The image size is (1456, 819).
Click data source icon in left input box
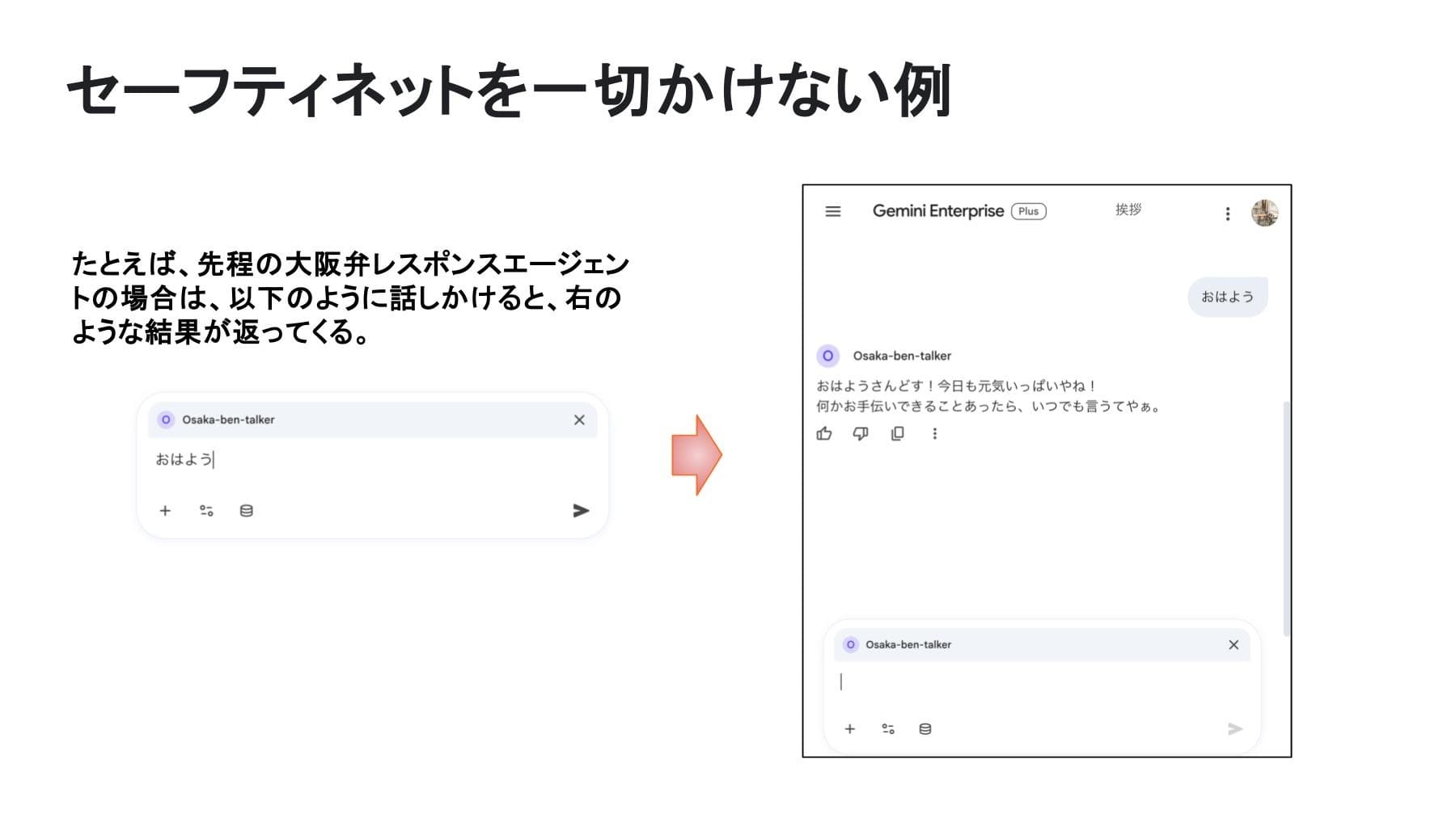[x=247, y=511]
